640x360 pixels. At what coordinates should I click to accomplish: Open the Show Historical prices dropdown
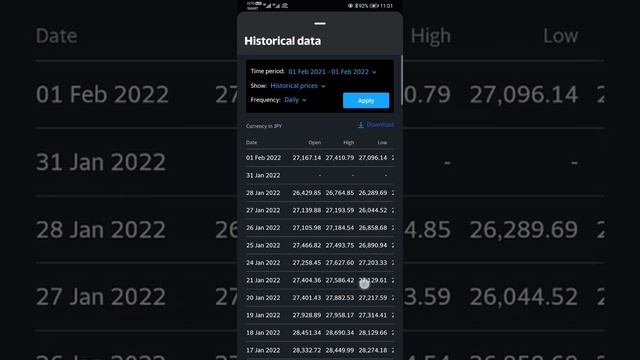tap(298, 86)
